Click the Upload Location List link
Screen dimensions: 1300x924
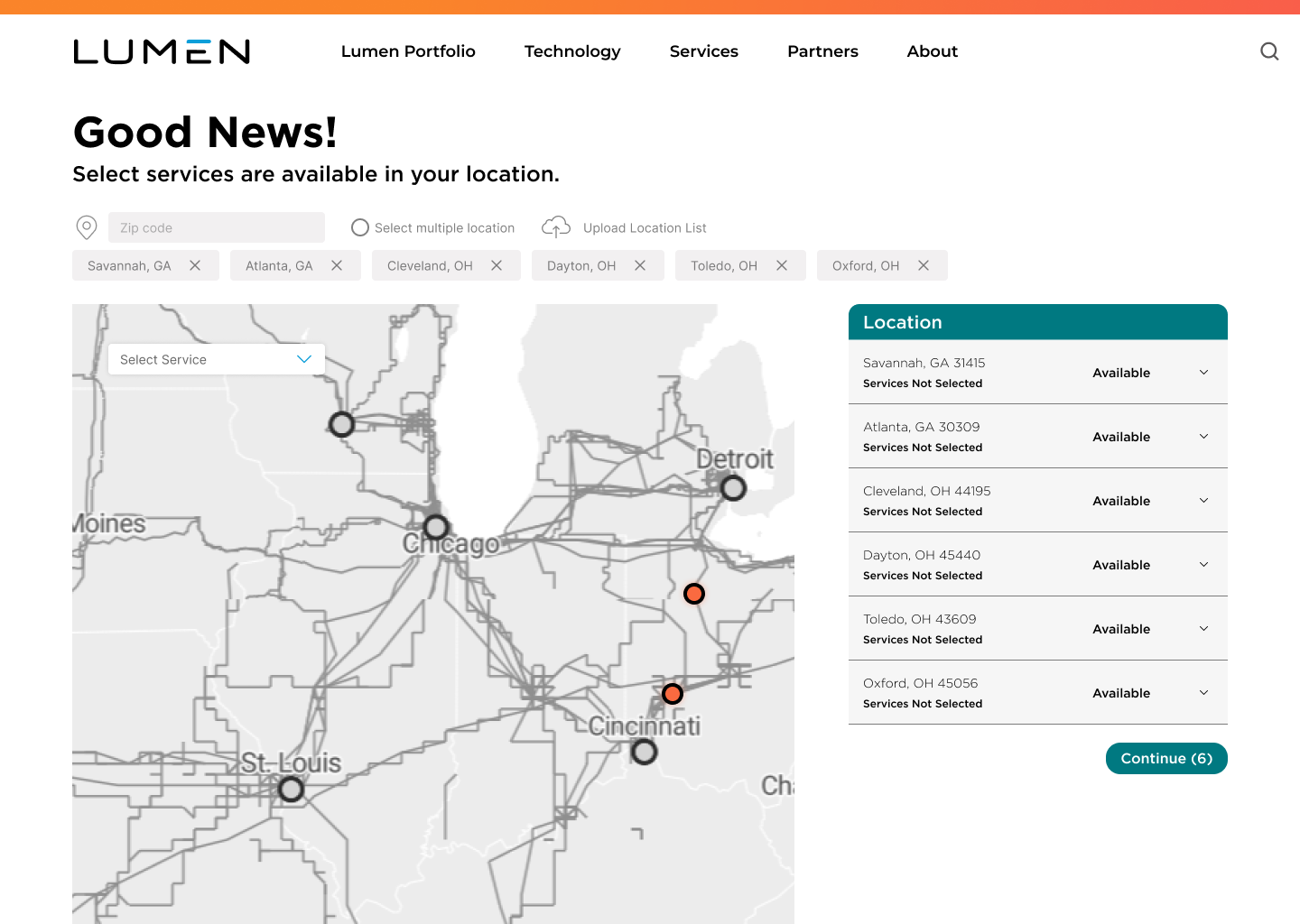(x=645, y=227)
